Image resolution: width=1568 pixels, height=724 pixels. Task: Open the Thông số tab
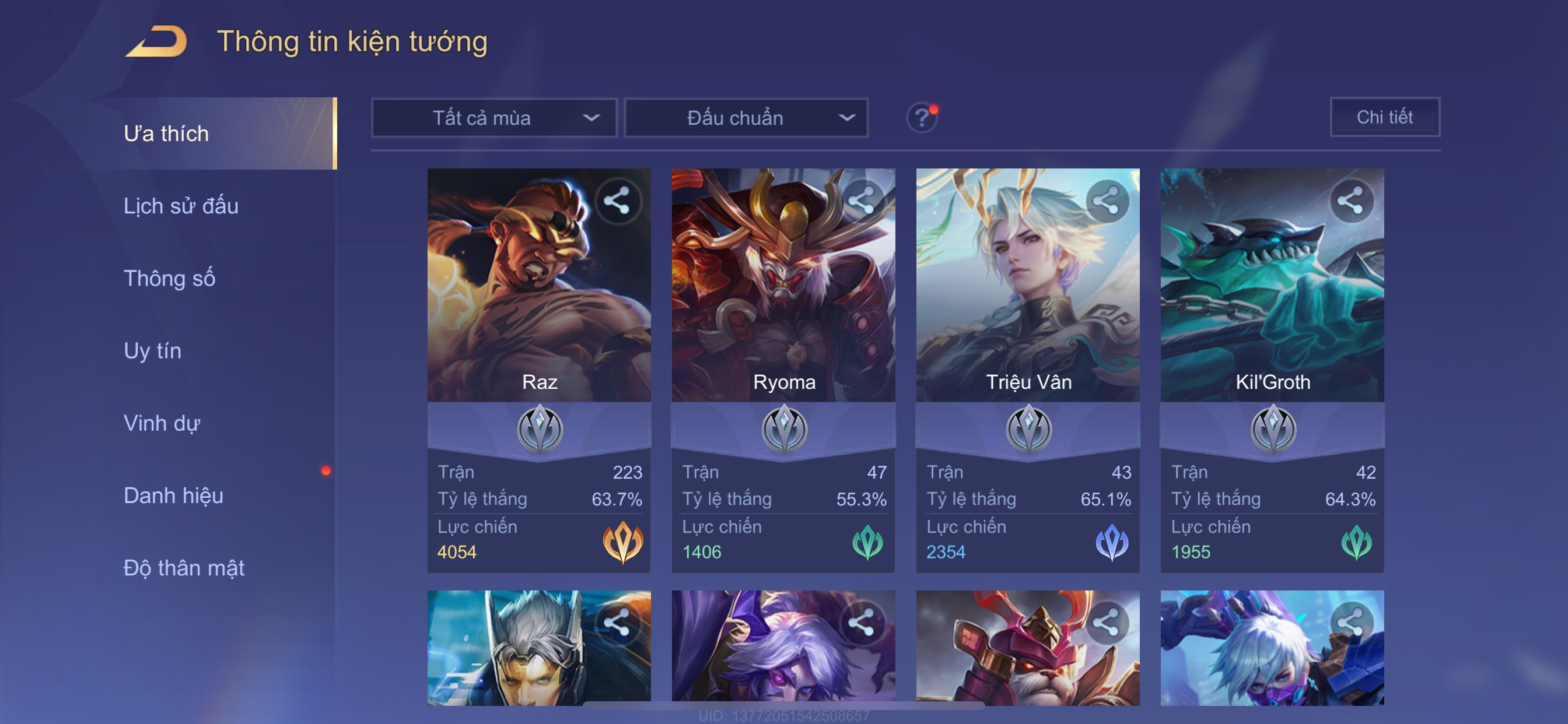click(170, 278)
